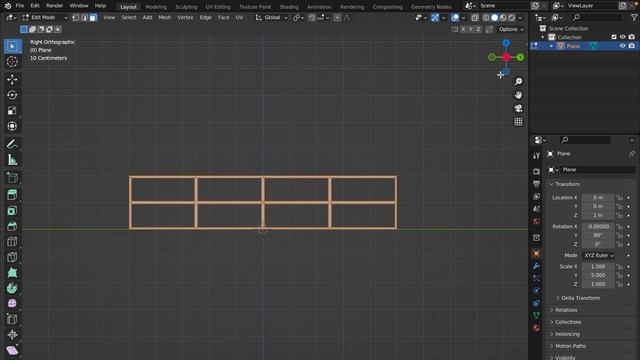This screenshot has height=360, width=640.
Task: Expand the Motion Paths panel
Action: click(568, 346)
